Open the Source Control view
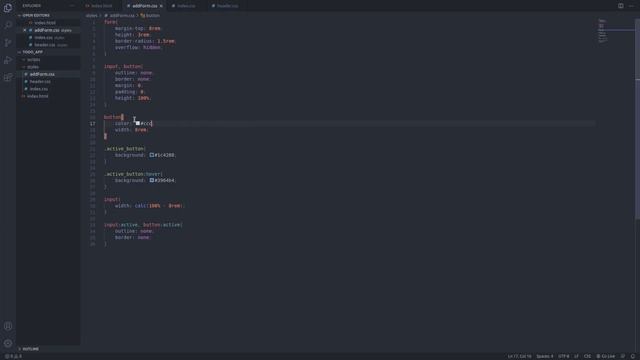The image size is (640, 360). 8,42
